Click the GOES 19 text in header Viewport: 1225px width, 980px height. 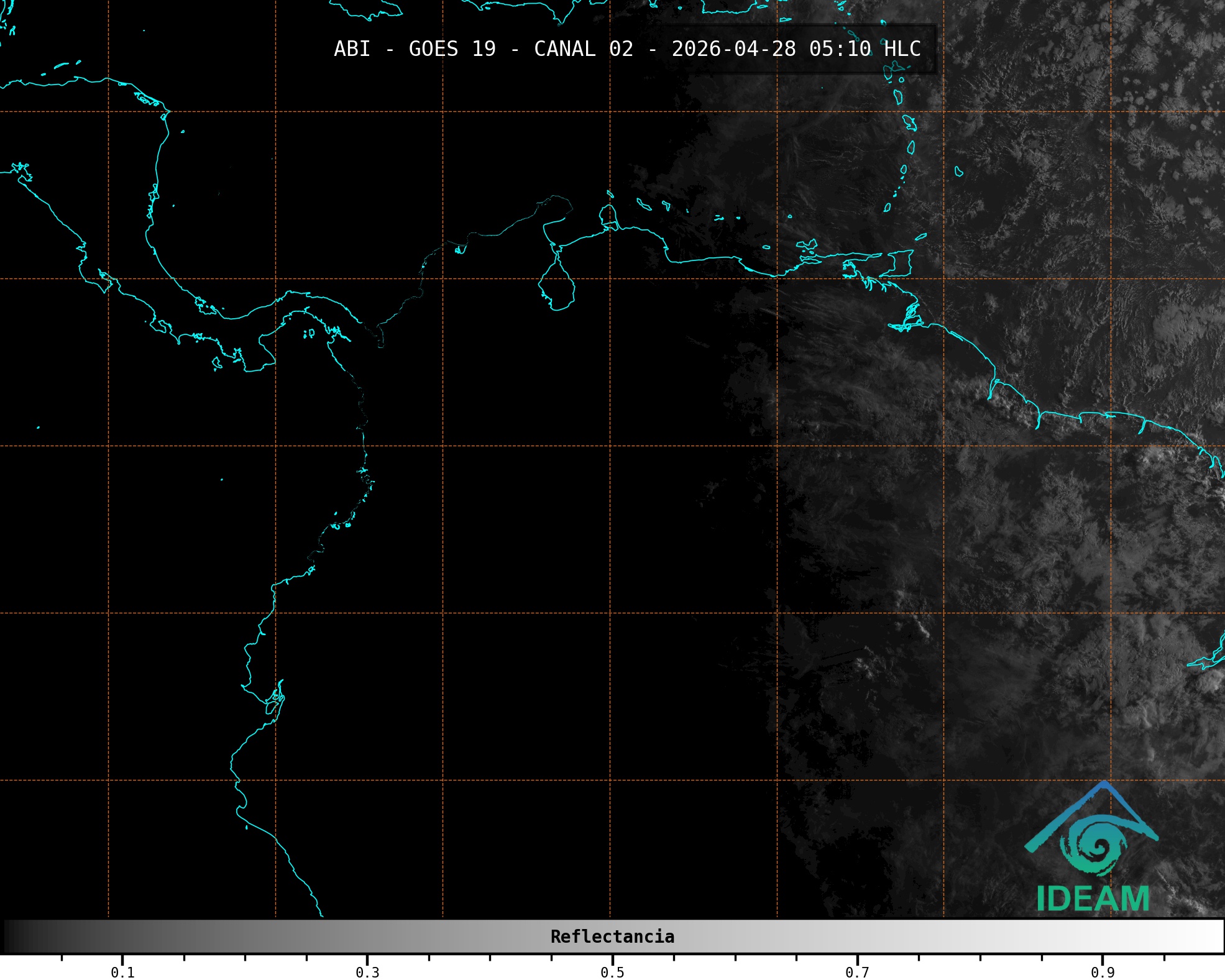452,48
